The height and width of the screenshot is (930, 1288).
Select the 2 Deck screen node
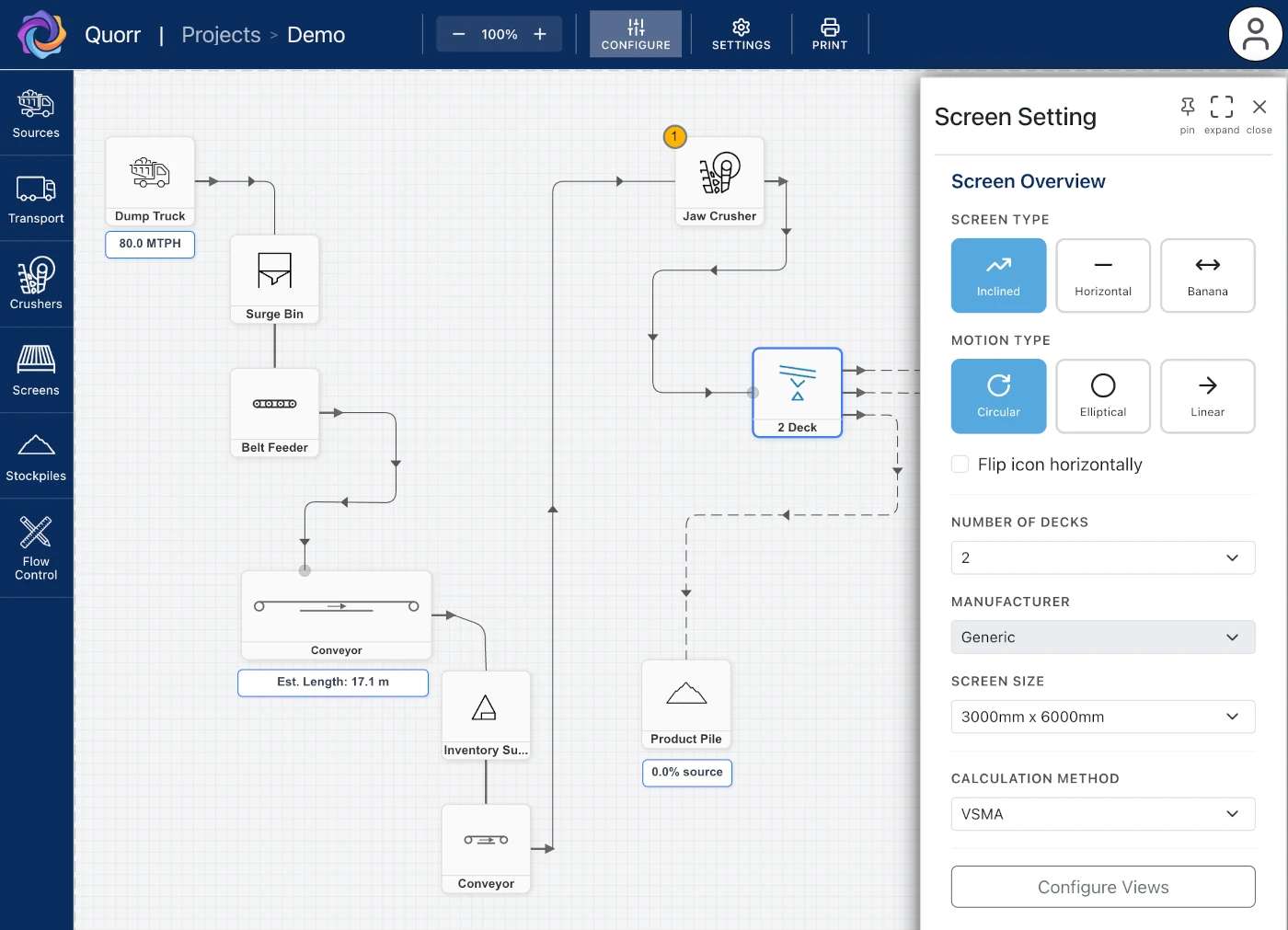coord(798,392)
